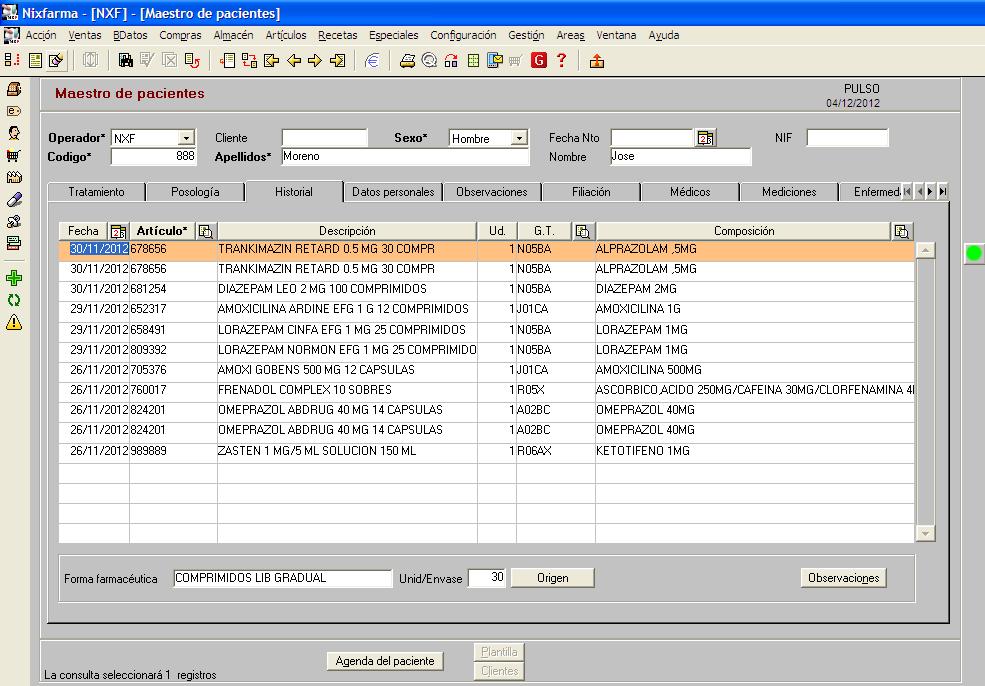Click the euro symbol toolbar icon
The height and width of the screenshot is (686, 985).
[372, 60]
